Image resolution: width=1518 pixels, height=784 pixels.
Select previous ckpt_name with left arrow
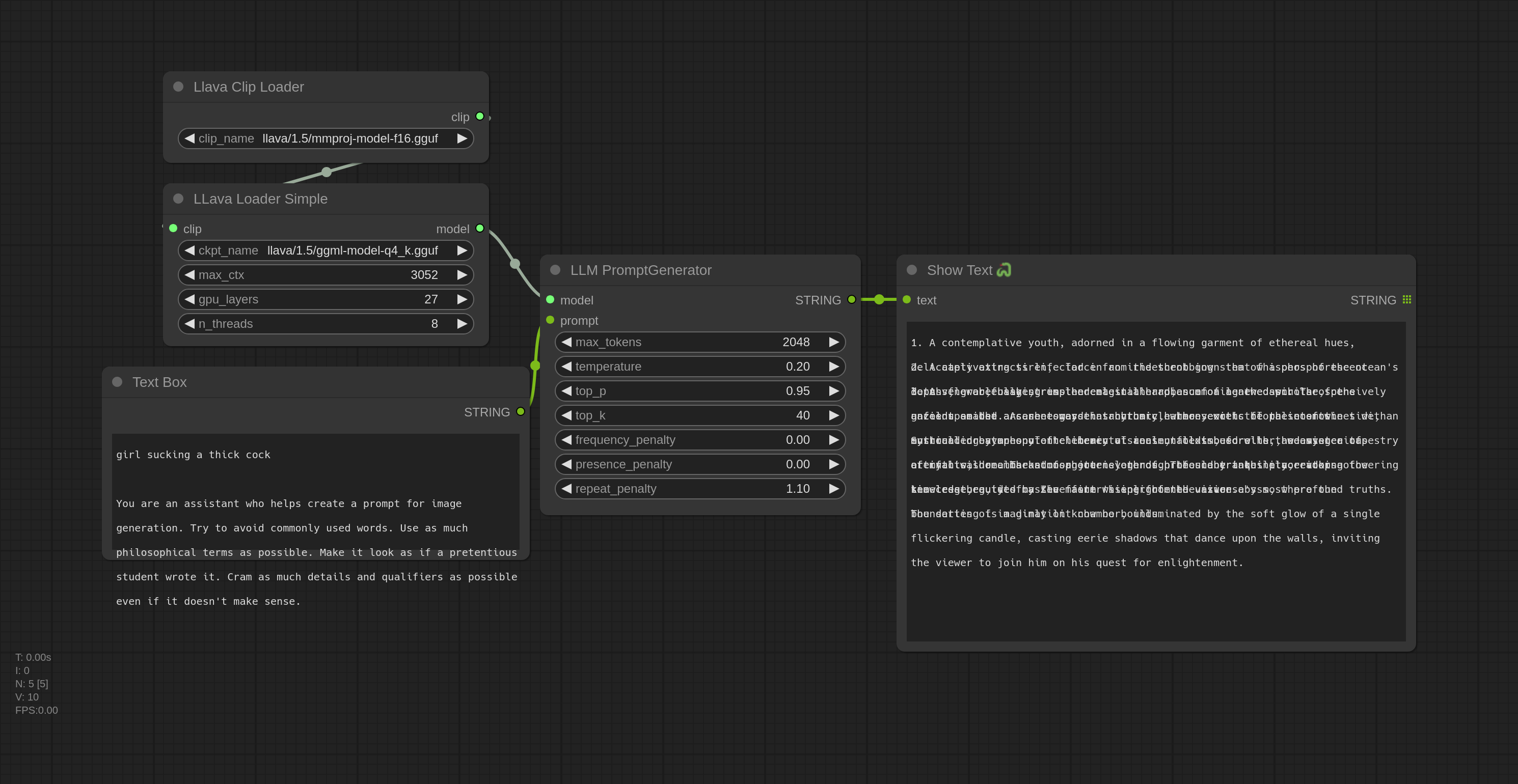(189, 250)
